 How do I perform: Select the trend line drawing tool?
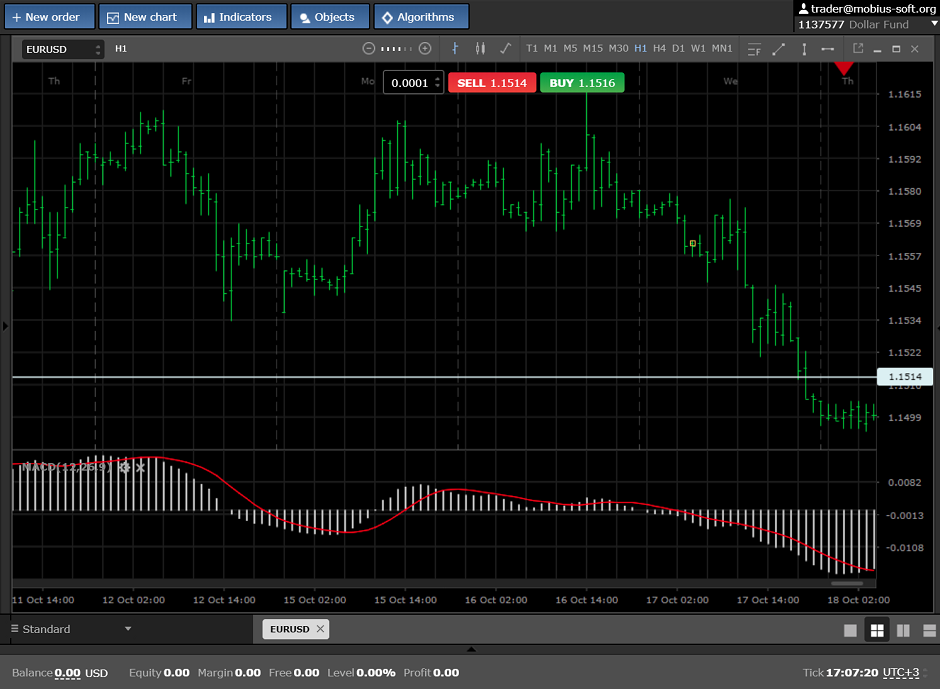(x=779, y=49)
